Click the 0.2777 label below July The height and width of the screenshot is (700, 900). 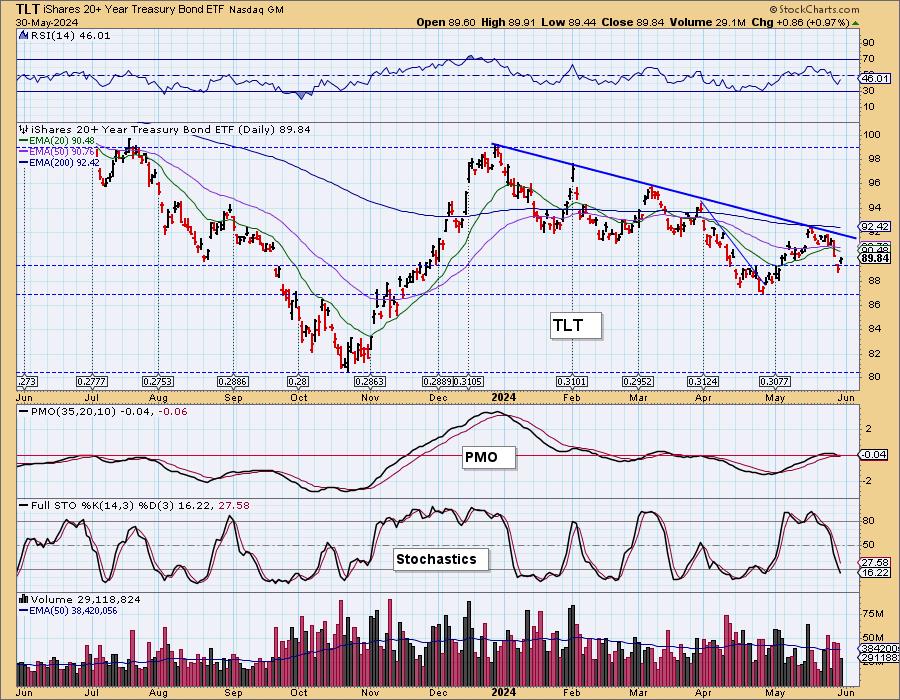coord(92,382)
